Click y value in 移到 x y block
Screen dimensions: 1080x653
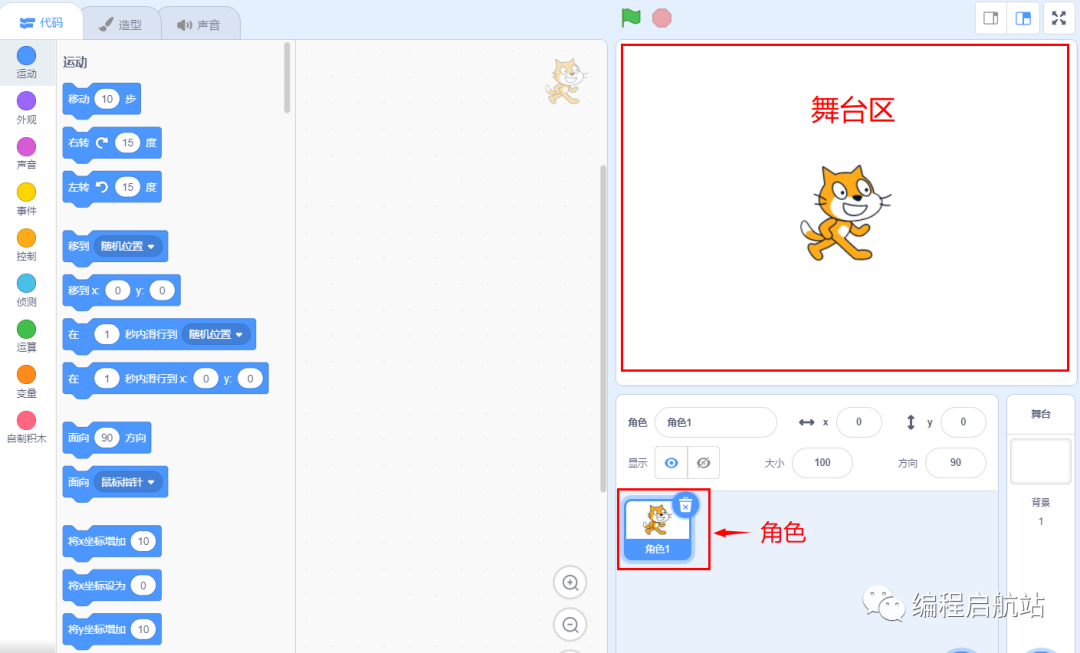pyautogui.click(x=162, y=290)
